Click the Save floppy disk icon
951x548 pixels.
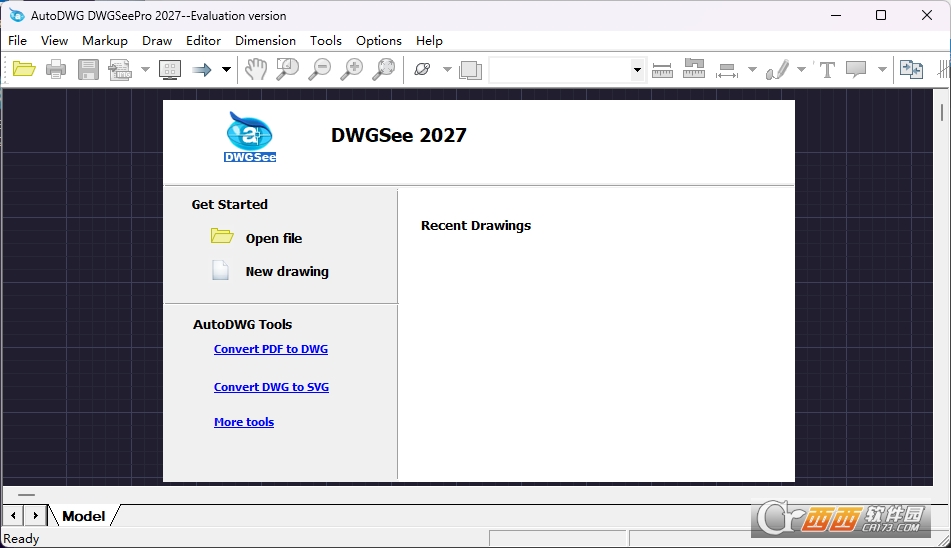point(88,69)
